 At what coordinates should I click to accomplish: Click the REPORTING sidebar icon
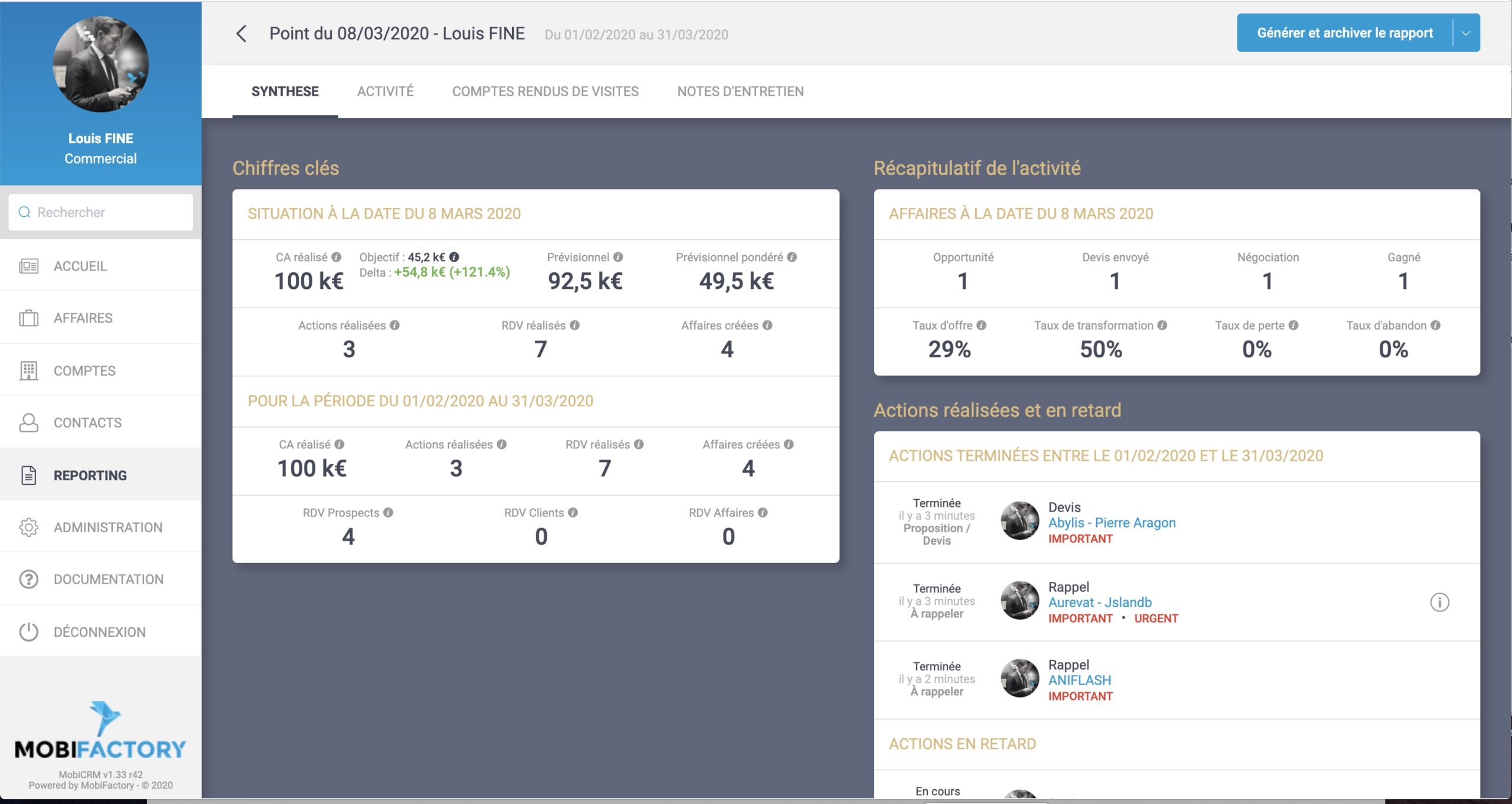(26, 475)
